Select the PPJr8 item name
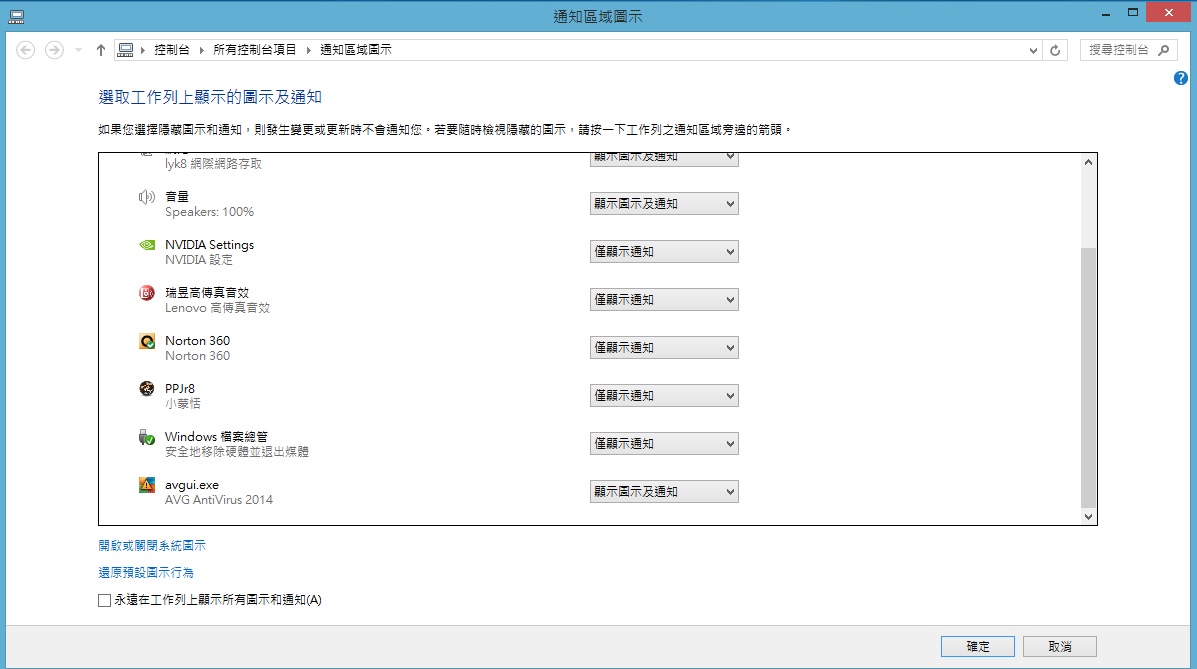 tap(179, 389)
